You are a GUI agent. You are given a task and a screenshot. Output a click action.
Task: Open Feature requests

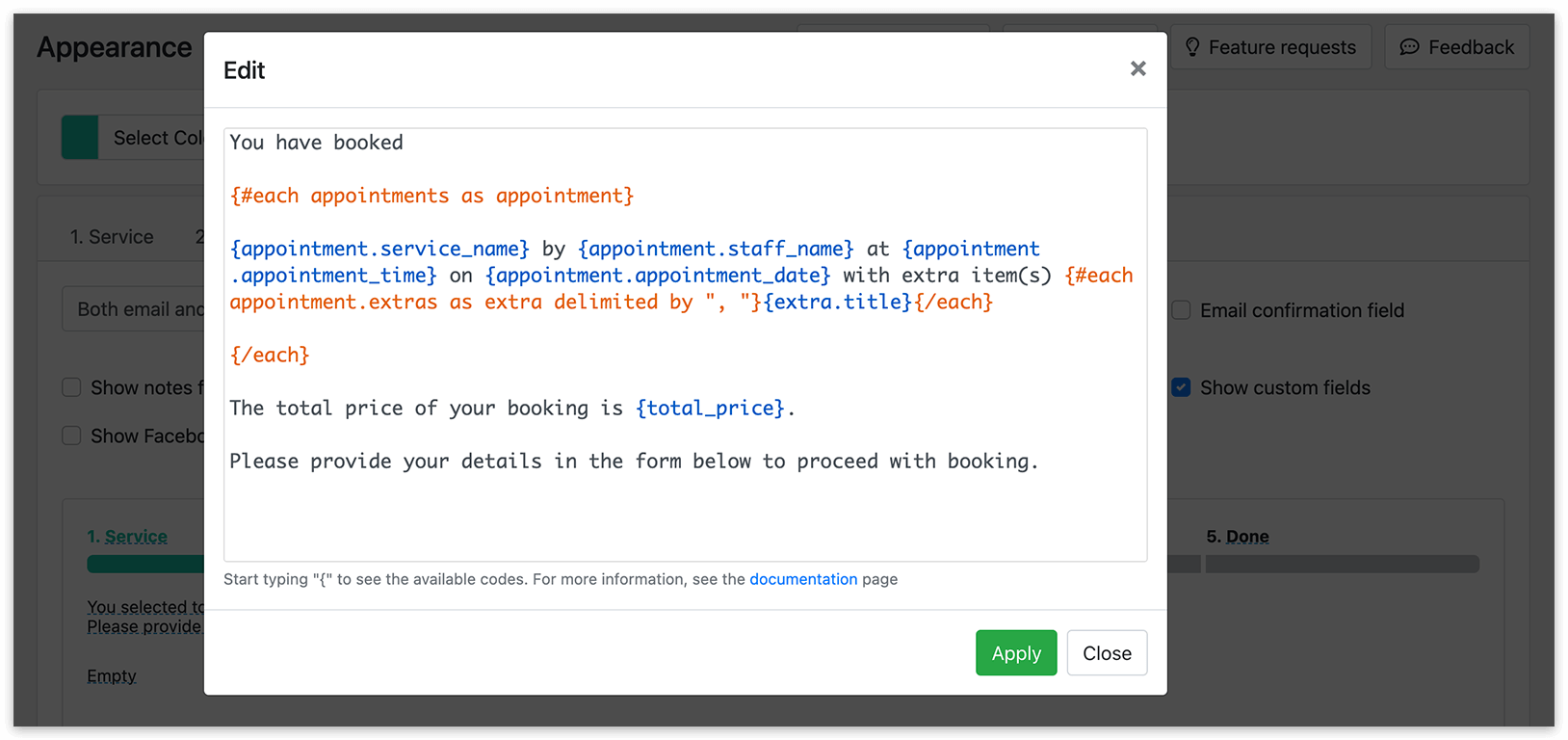(x=1269, y=47)
